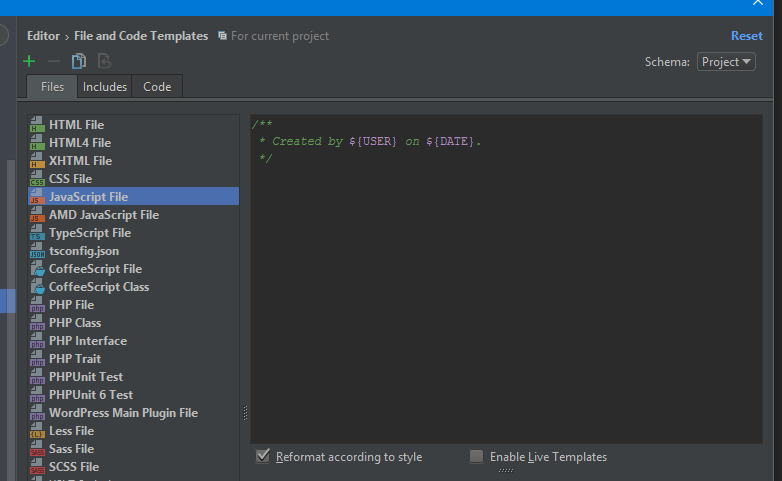Click the For current project icon
Image resolution: width=782 pixels, height=481 pixels.
click(222, 36)
